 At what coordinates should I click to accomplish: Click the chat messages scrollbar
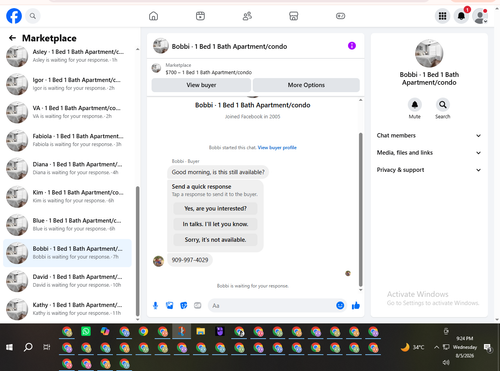point(360,209)
